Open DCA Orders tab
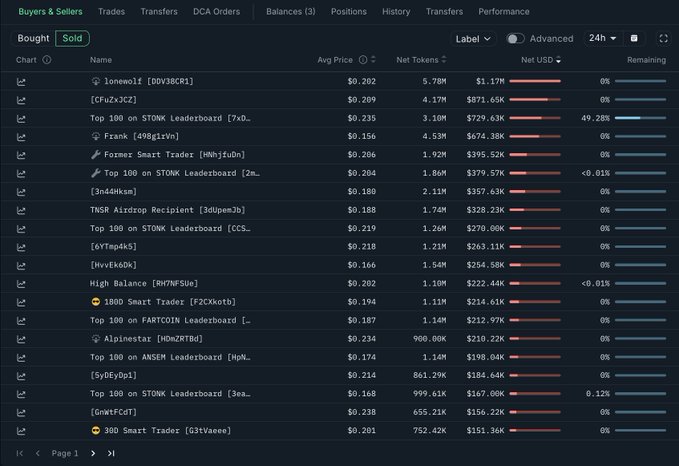 click(217, 12)
